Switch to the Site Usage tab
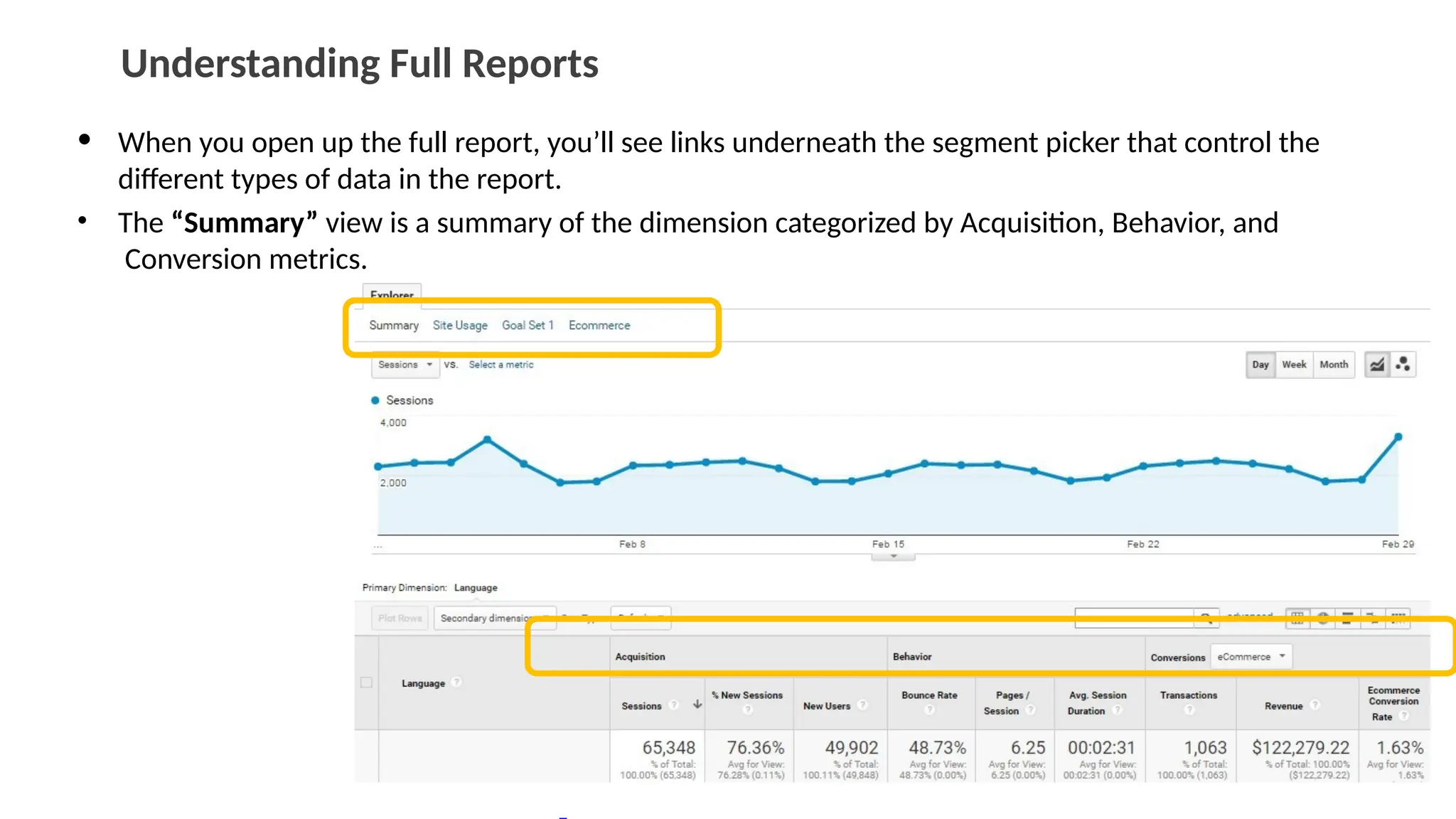 tap(460, 325)
